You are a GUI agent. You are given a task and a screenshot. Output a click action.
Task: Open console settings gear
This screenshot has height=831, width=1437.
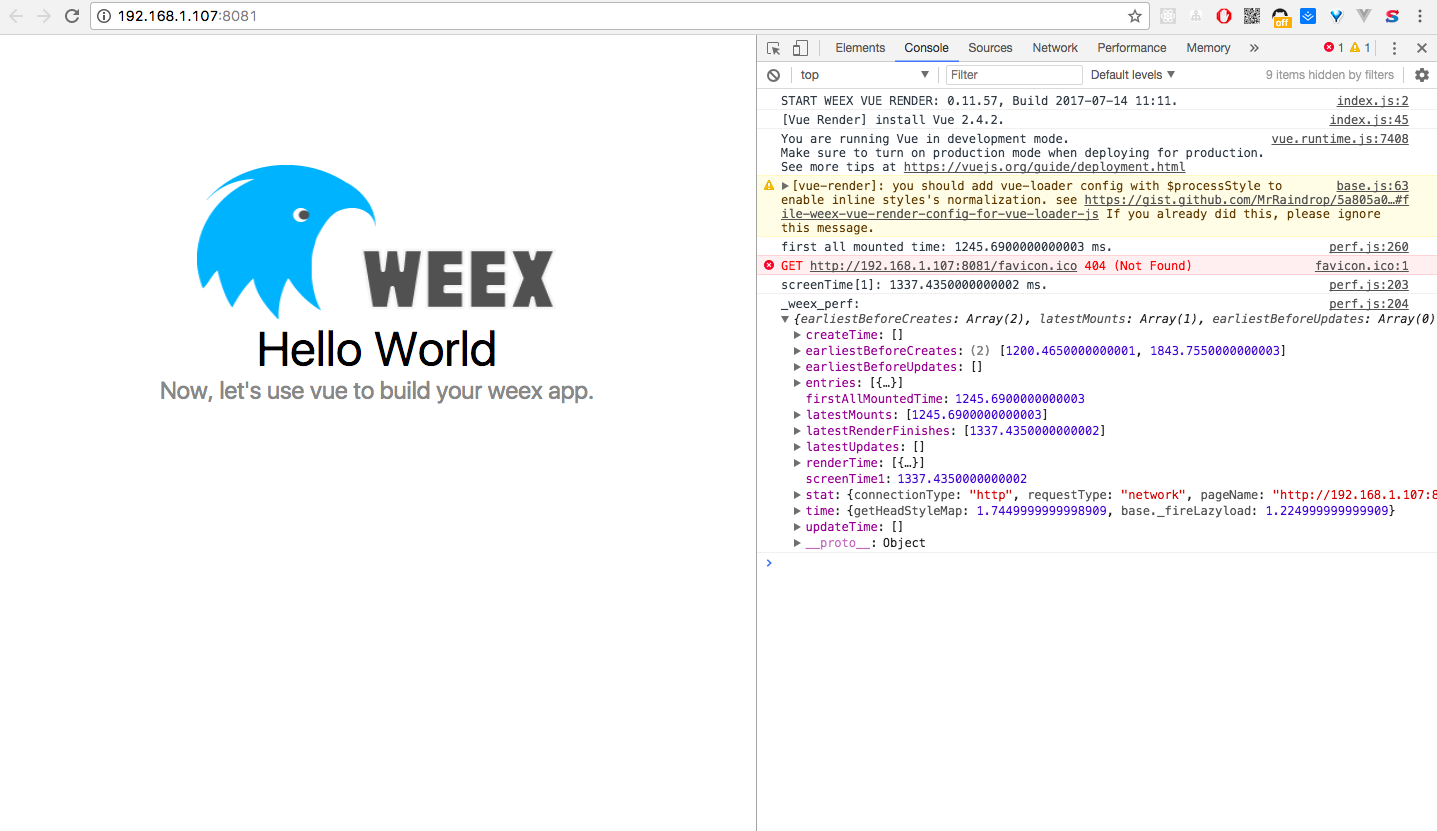[x=1422, y=75]
